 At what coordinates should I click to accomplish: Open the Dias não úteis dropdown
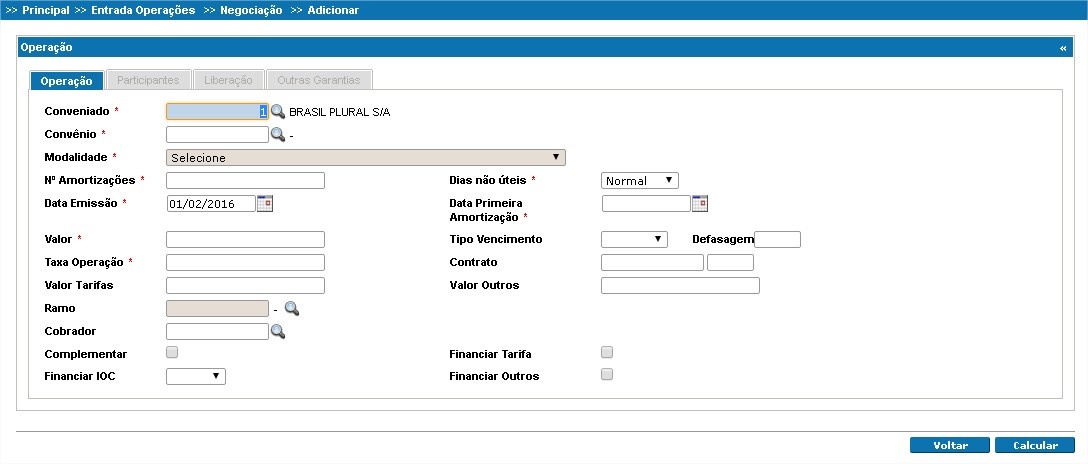pyautogui.click(x=640, y=181)
